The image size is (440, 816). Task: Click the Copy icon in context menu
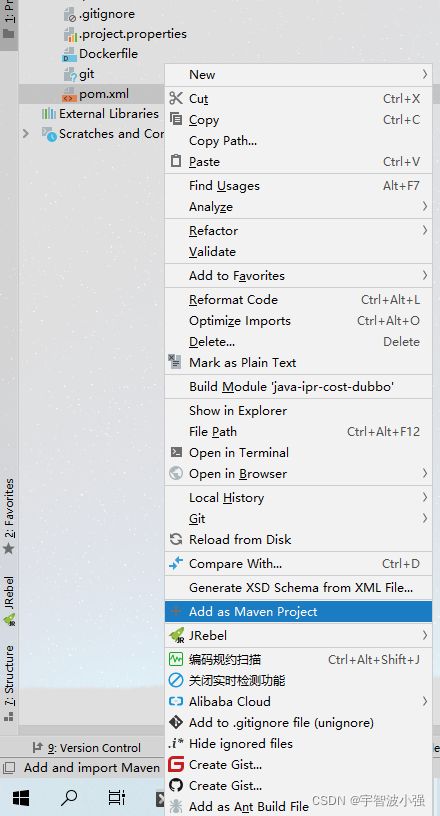pyautogui.click(x=176, y=119)
